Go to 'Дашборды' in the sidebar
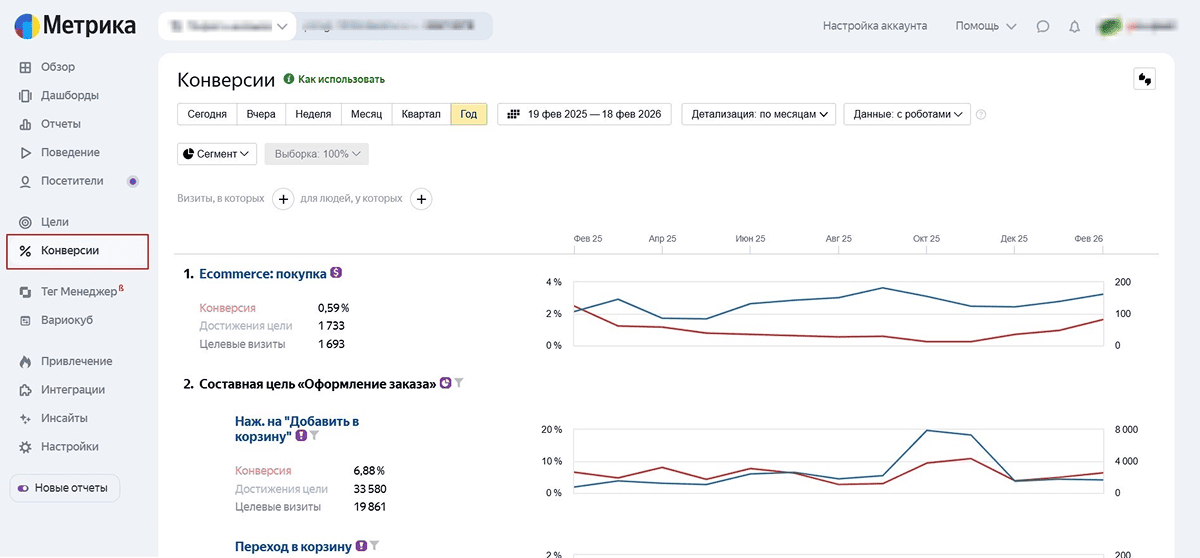 tap(70, 96)
